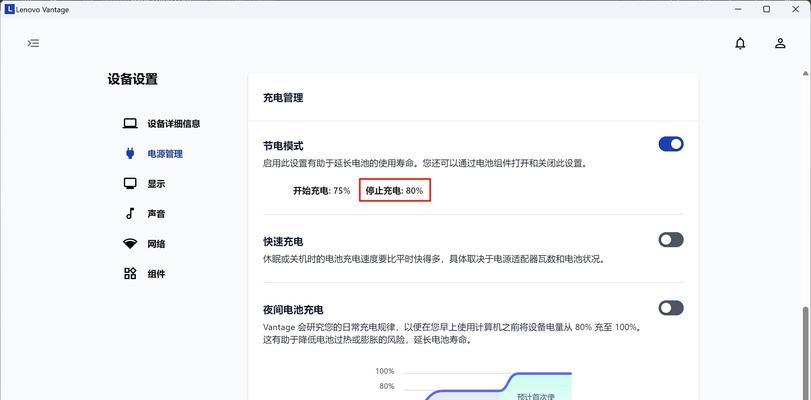The image size is (811, 400).
Task: Minimize the Lenovo Vantage window
Action: 738,9
